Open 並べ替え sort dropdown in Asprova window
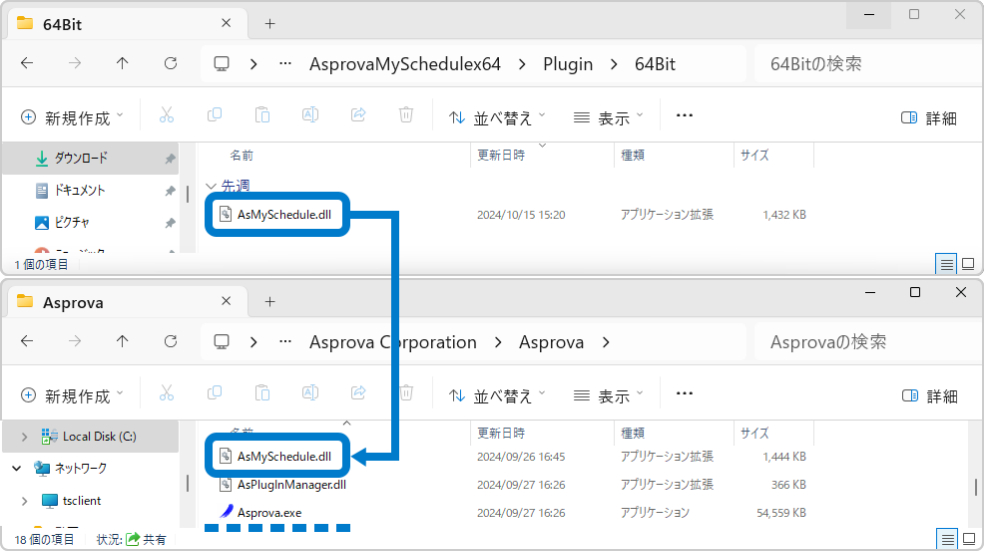This screenshot has height=551, width=984. [497, 395]
